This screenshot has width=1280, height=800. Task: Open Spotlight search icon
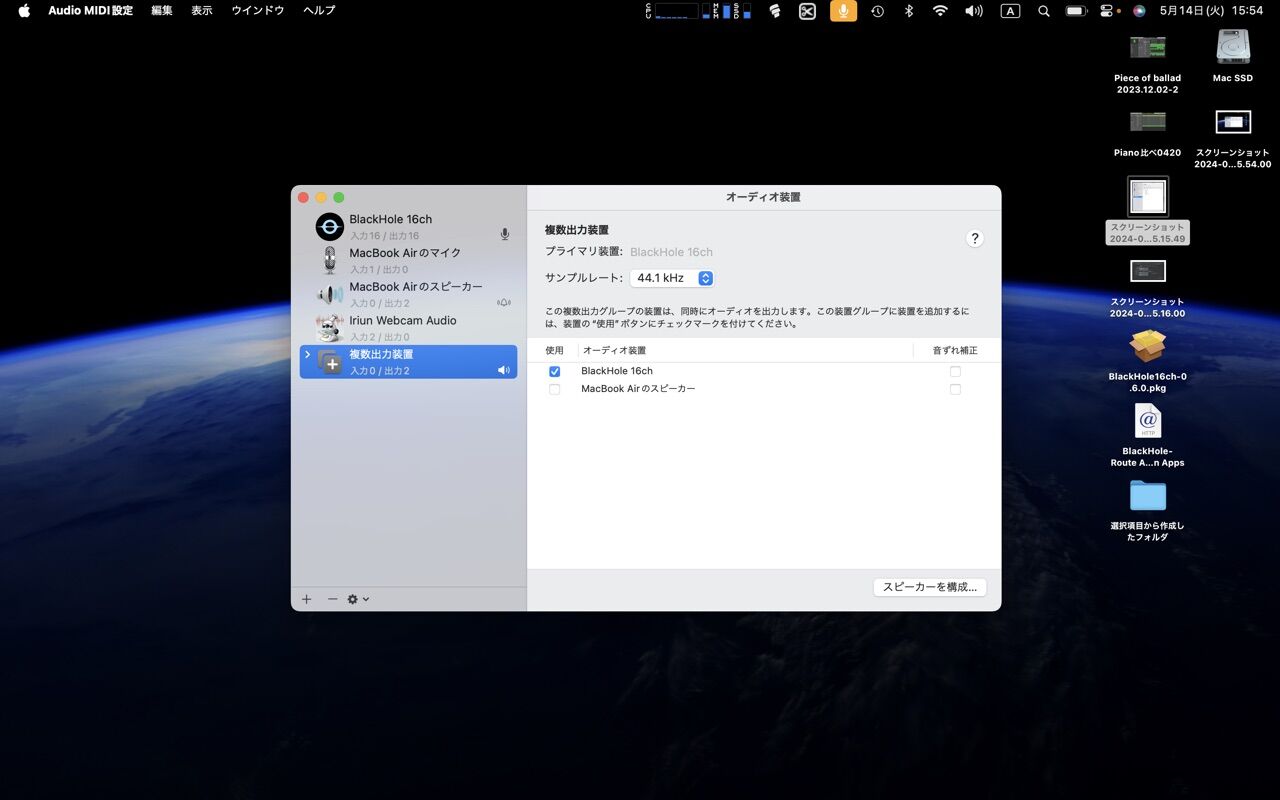[1044, 11]
